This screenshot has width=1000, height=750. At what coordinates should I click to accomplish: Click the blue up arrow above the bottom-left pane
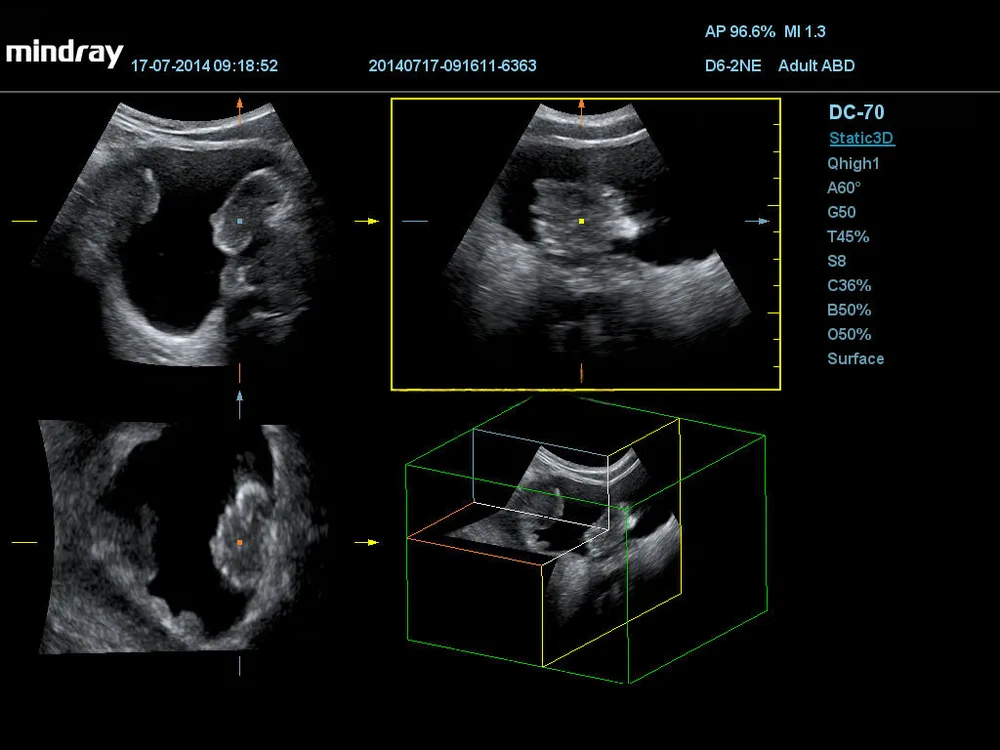240,404
